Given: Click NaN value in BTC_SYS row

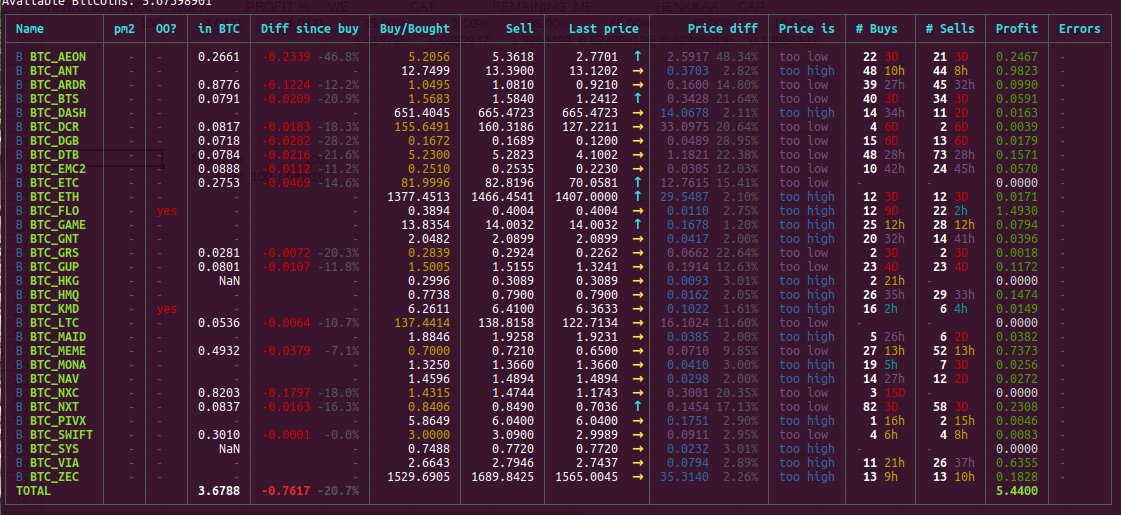Looking at the screenshot, I should click(229, 449).
